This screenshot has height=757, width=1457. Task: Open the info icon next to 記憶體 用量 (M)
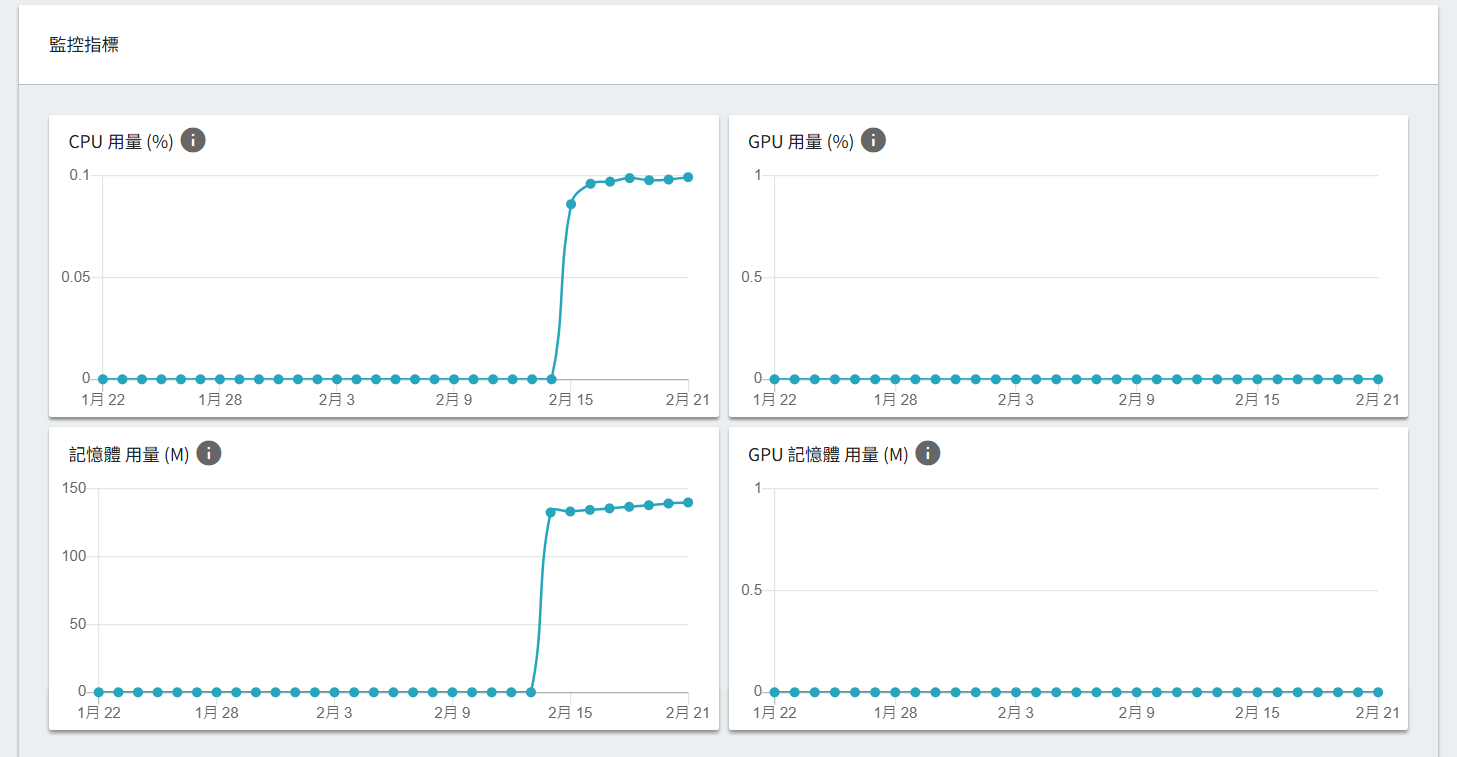(208, 453)
